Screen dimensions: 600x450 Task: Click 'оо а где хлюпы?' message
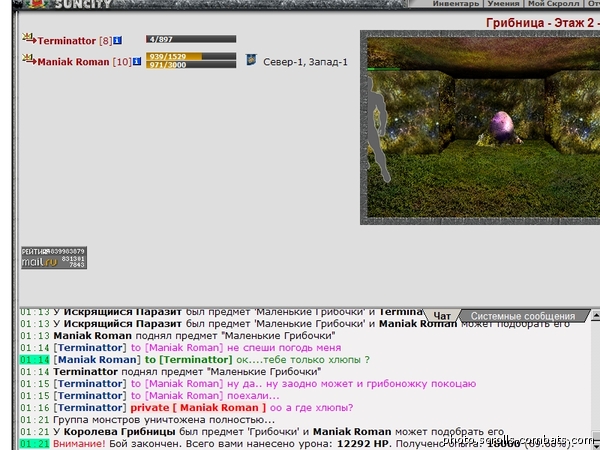pyautogui.click(x=311, y=408)
